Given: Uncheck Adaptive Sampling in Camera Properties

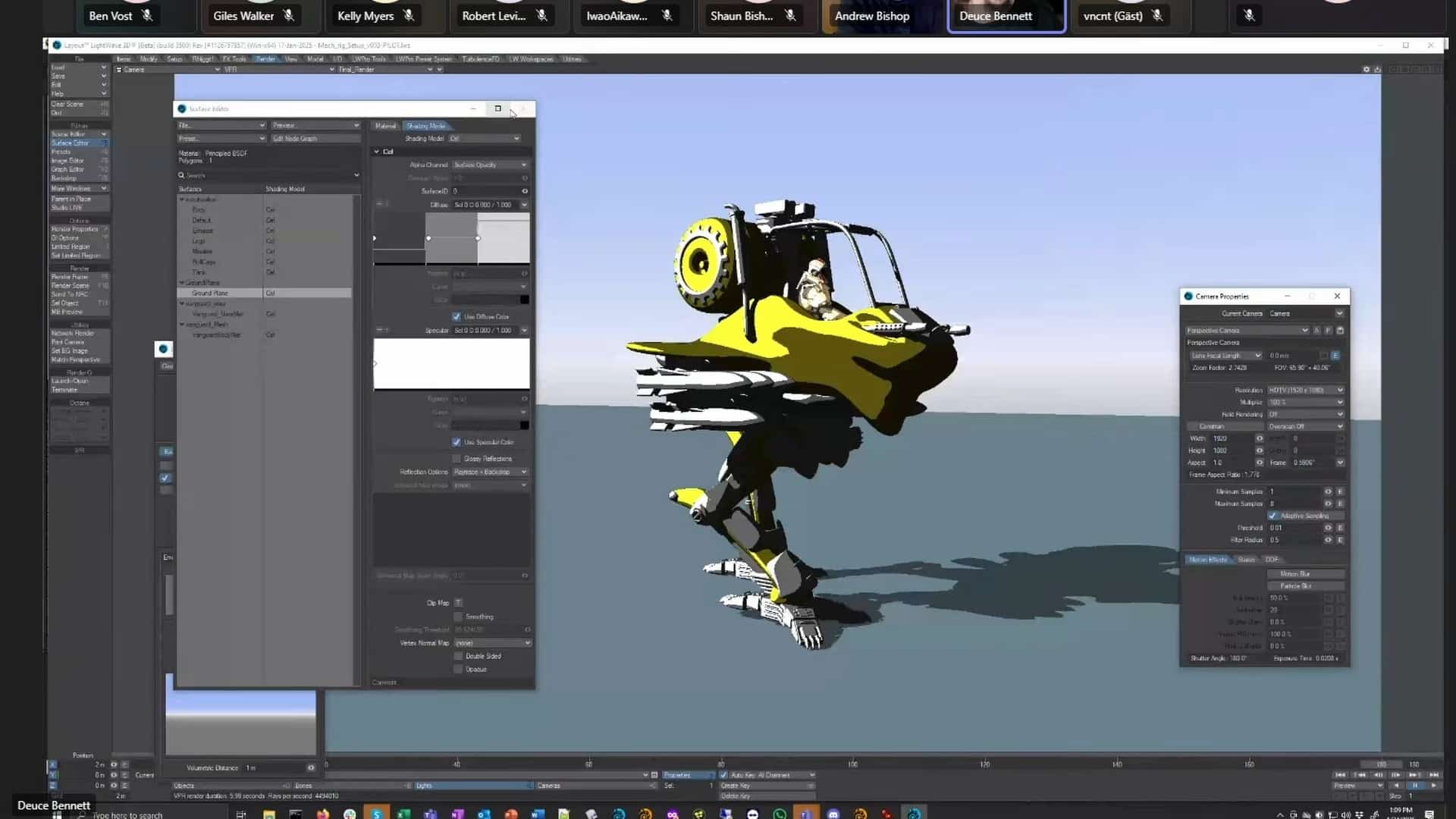Looking at the screenshot, I should coord(1272,516).
